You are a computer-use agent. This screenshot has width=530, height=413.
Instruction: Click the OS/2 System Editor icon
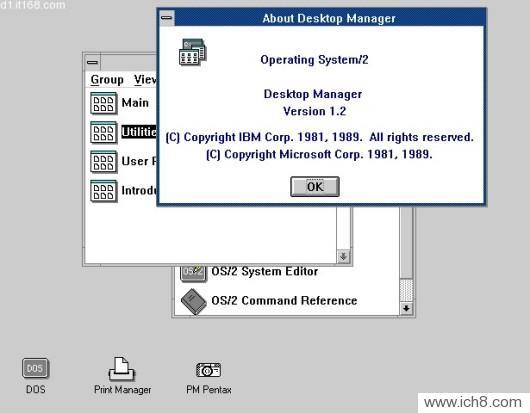[193, 273]
